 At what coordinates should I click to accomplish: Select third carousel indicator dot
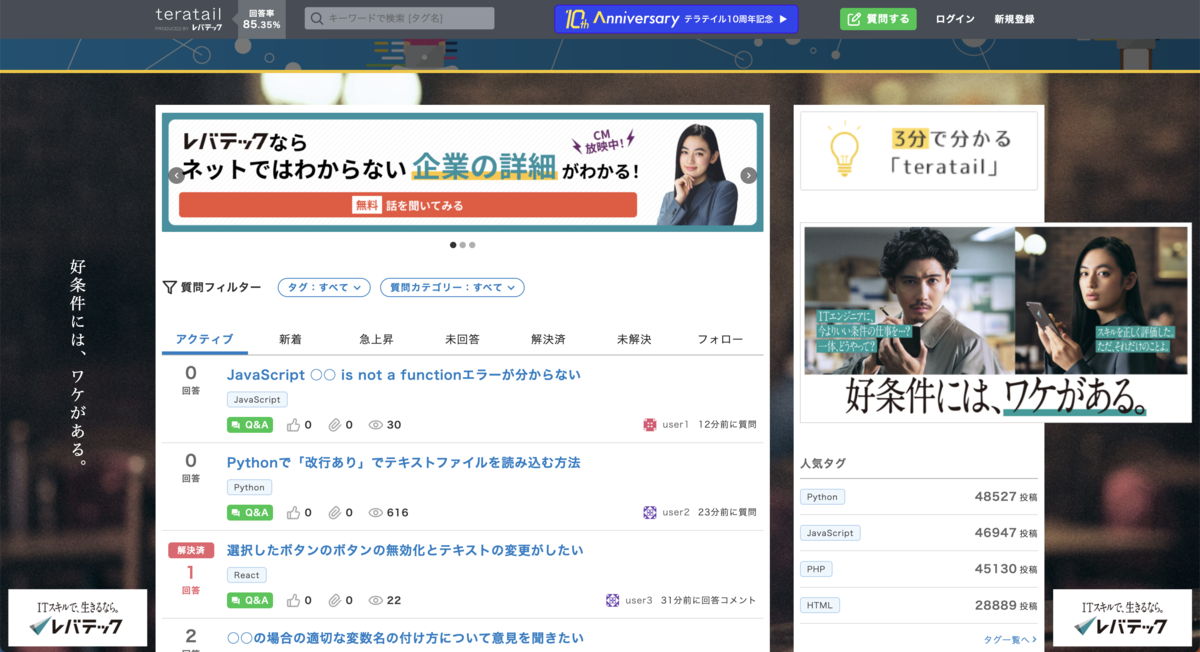click(472, 245)
